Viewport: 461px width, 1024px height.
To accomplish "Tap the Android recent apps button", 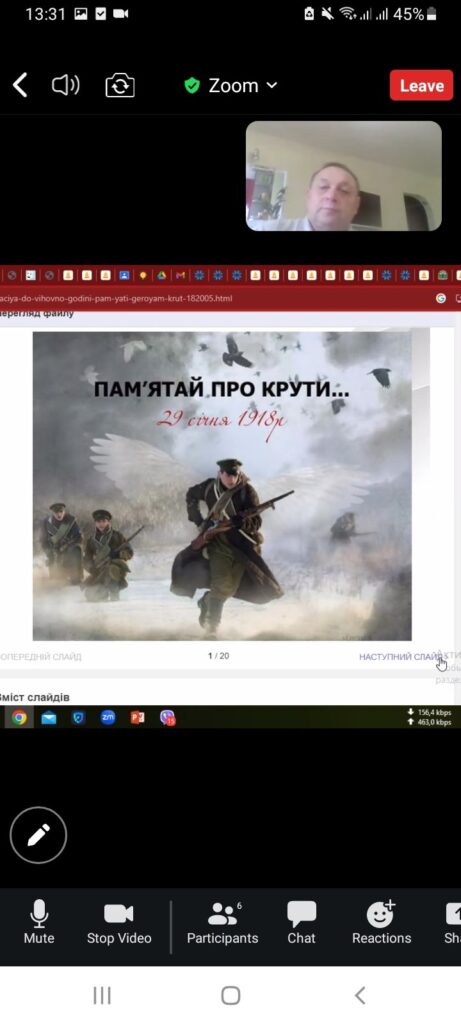I will 102,995.
